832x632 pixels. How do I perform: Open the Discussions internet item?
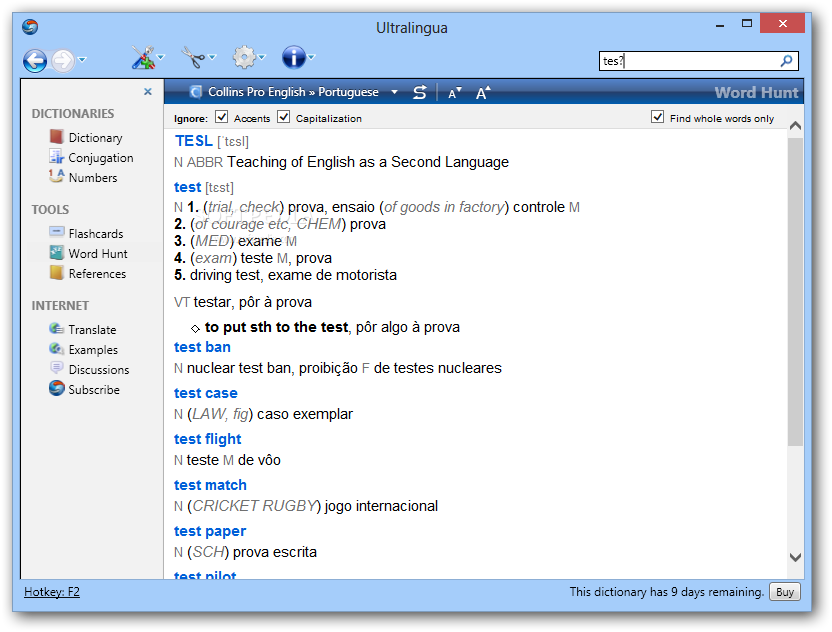click(99, 370)
